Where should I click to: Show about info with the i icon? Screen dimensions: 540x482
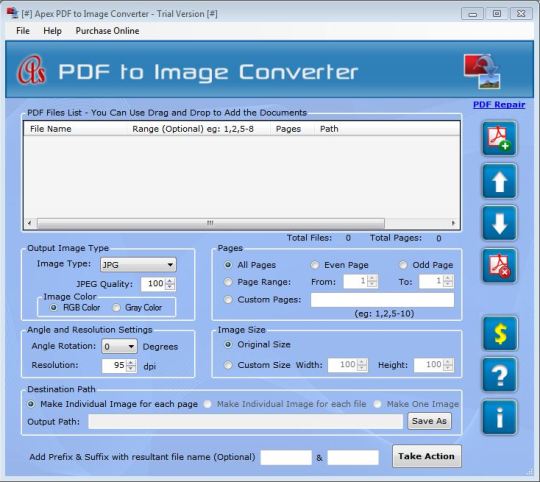[500, 417]
